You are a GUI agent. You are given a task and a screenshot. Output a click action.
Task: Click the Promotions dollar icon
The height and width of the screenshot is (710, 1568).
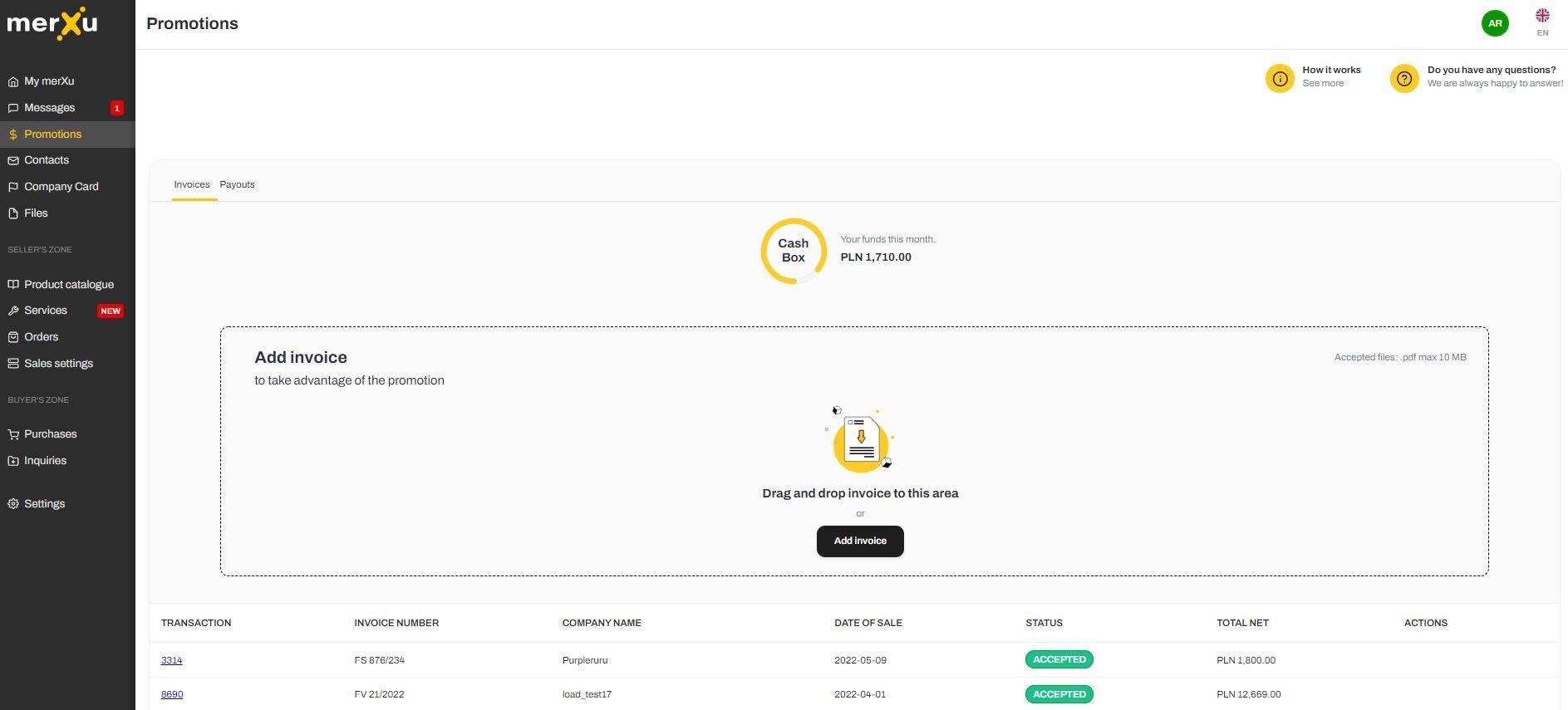13,135
